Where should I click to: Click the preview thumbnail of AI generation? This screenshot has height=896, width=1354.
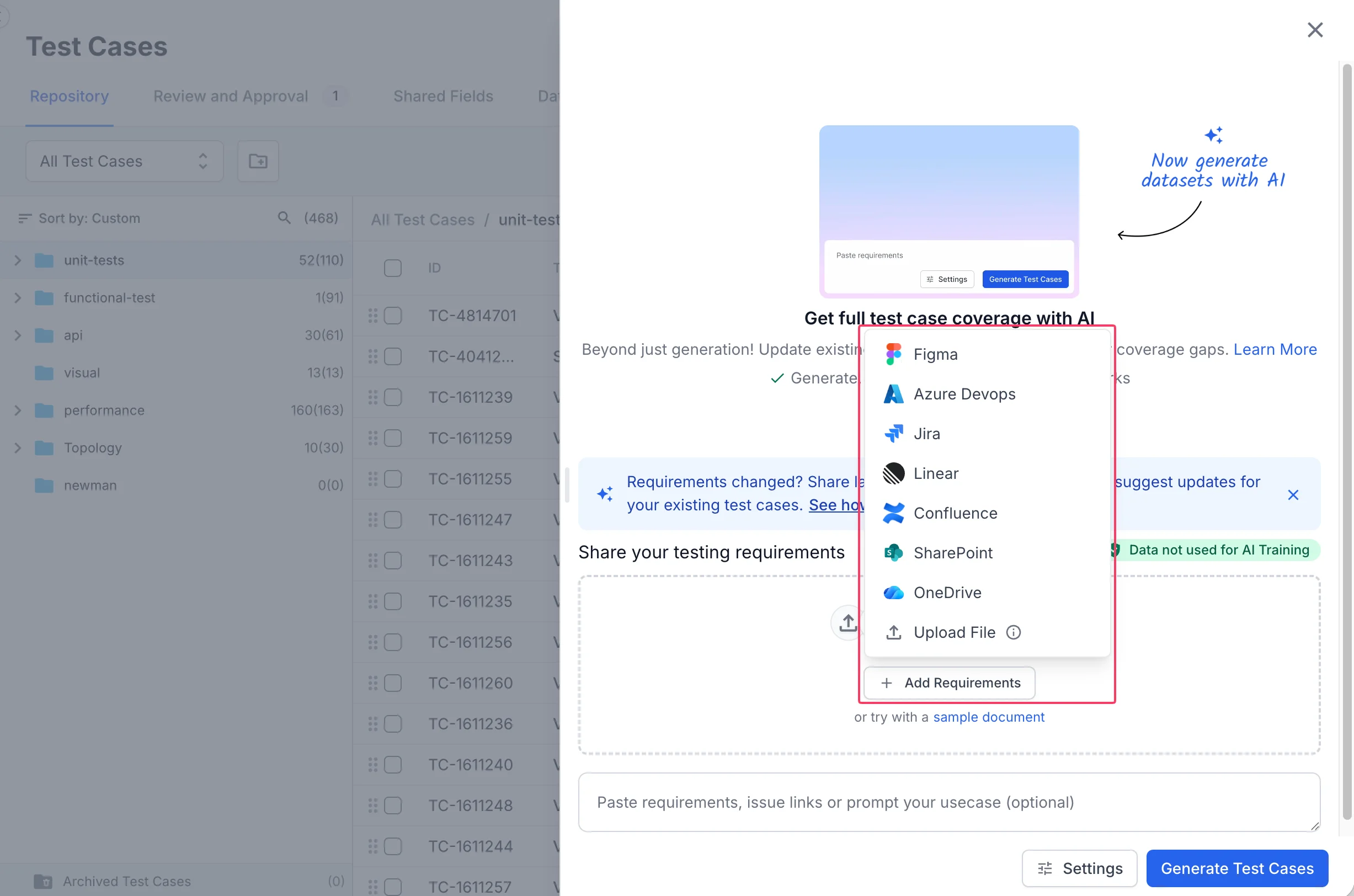[x=949, y=211]
